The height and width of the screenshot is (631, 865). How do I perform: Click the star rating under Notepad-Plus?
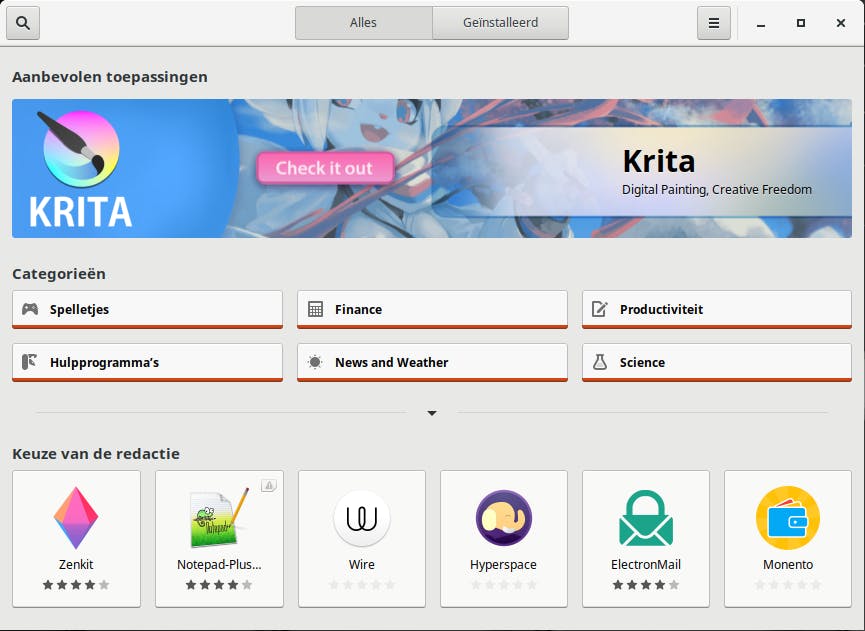point(219,585)
